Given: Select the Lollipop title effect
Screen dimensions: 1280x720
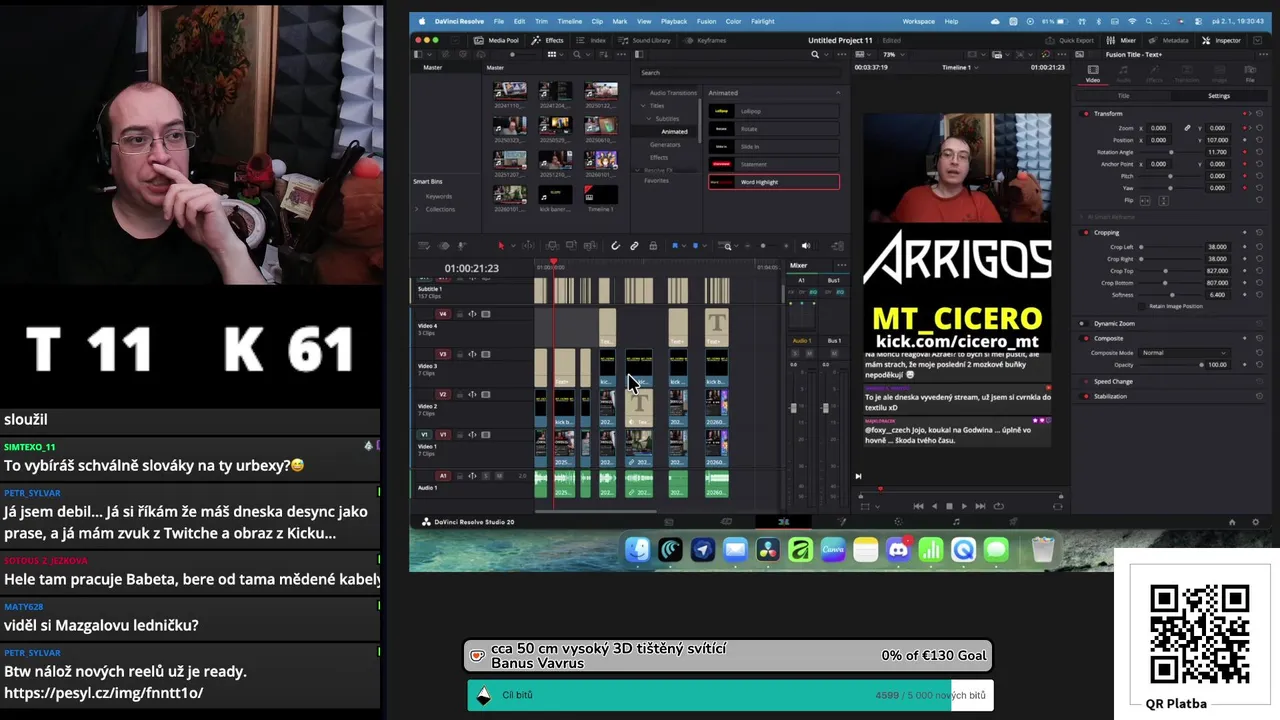Looking at the screenshot, I should (773, 111).
